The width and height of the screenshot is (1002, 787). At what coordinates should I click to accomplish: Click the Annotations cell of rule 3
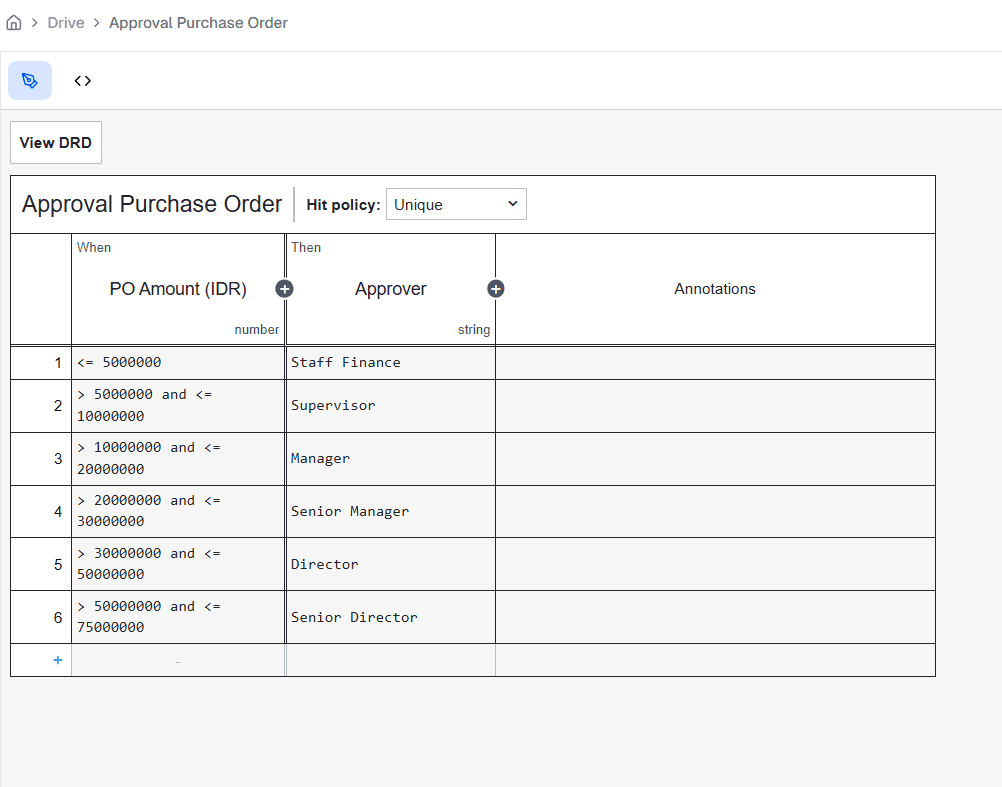(715, 458)
